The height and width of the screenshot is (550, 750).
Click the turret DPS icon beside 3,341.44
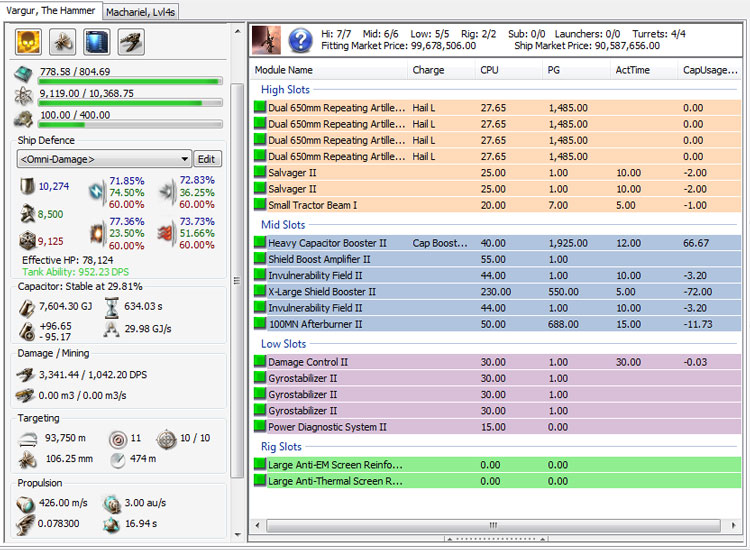click(26, 374)
